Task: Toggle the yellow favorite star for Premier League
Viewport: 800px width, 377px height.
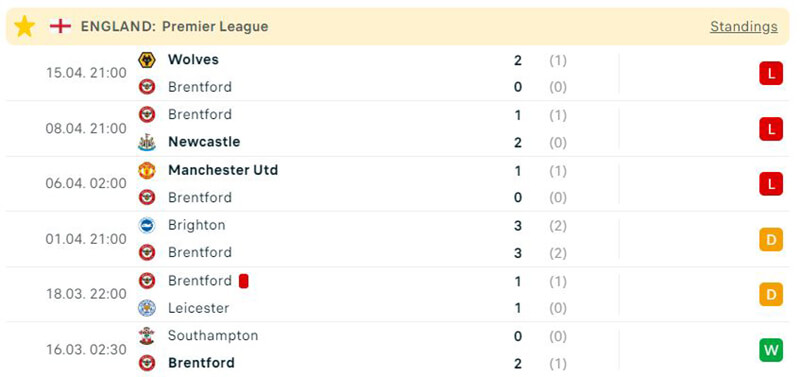Action: [x=24, y=26]
